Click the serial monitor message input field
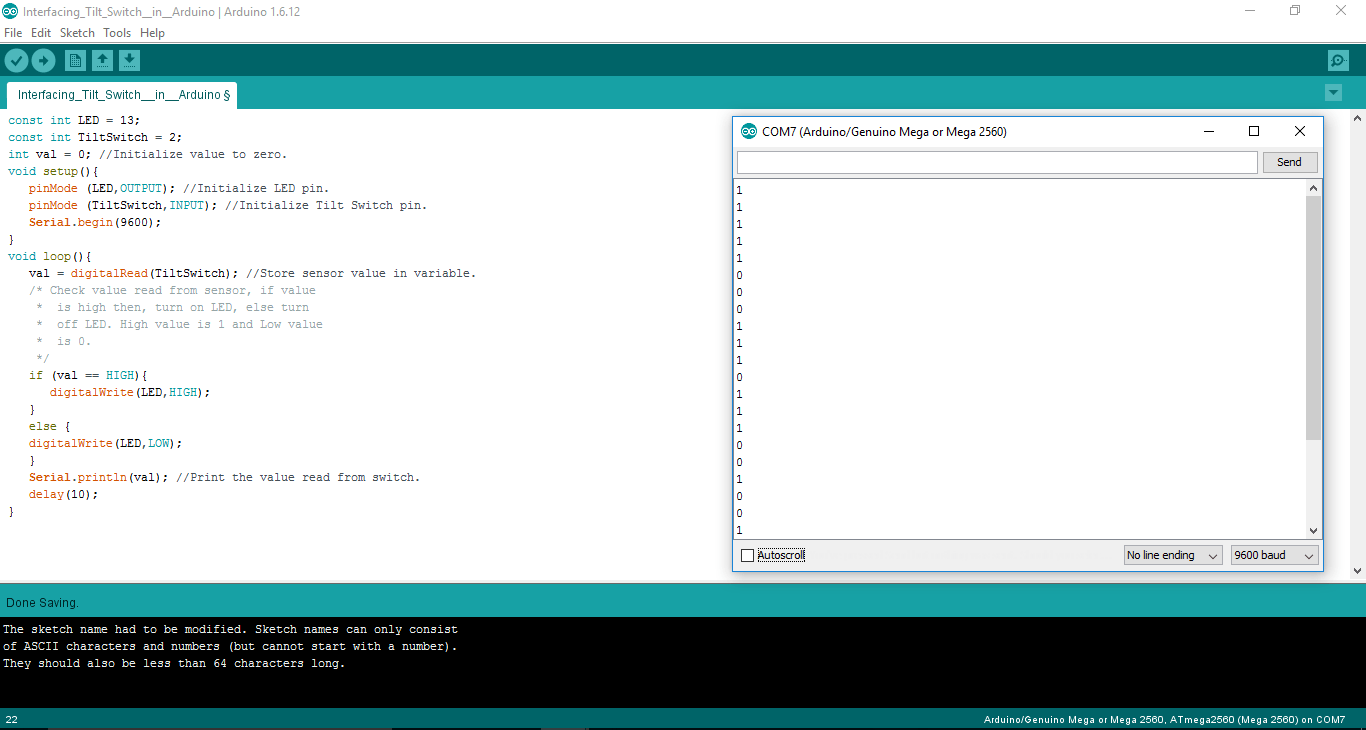The width and height of the screenshot is (1366, 730). point(996,162)
